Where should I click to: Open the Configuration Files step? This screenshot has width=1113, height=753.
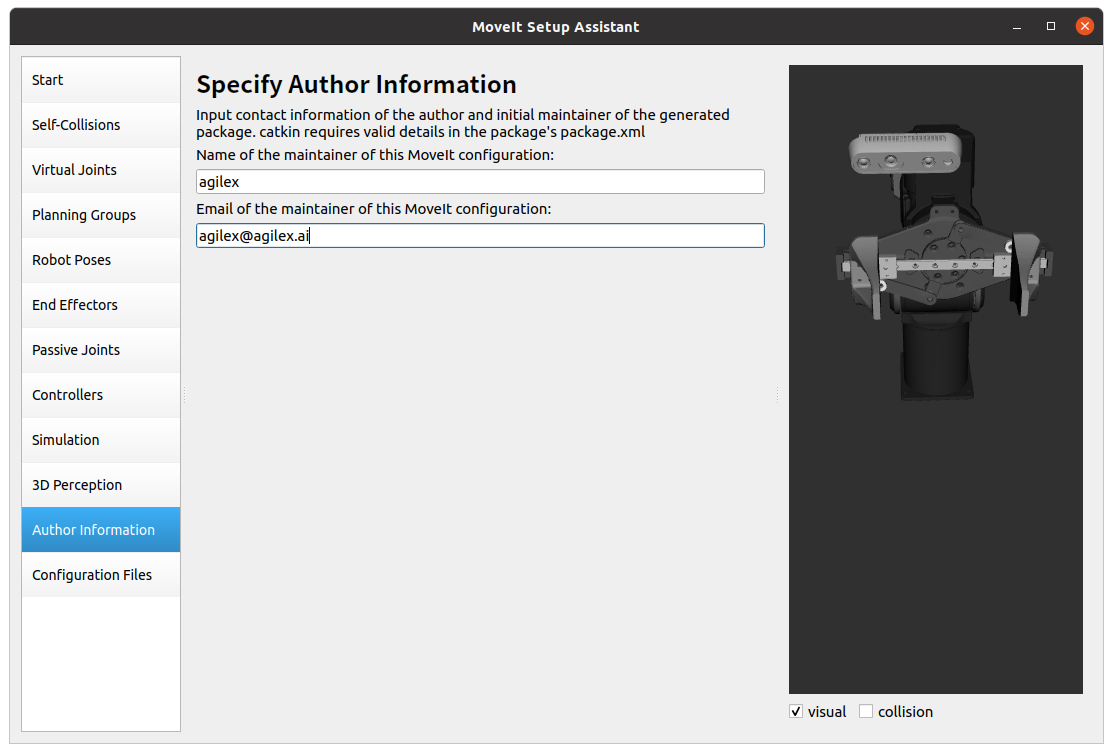click(x=101, y=575)
